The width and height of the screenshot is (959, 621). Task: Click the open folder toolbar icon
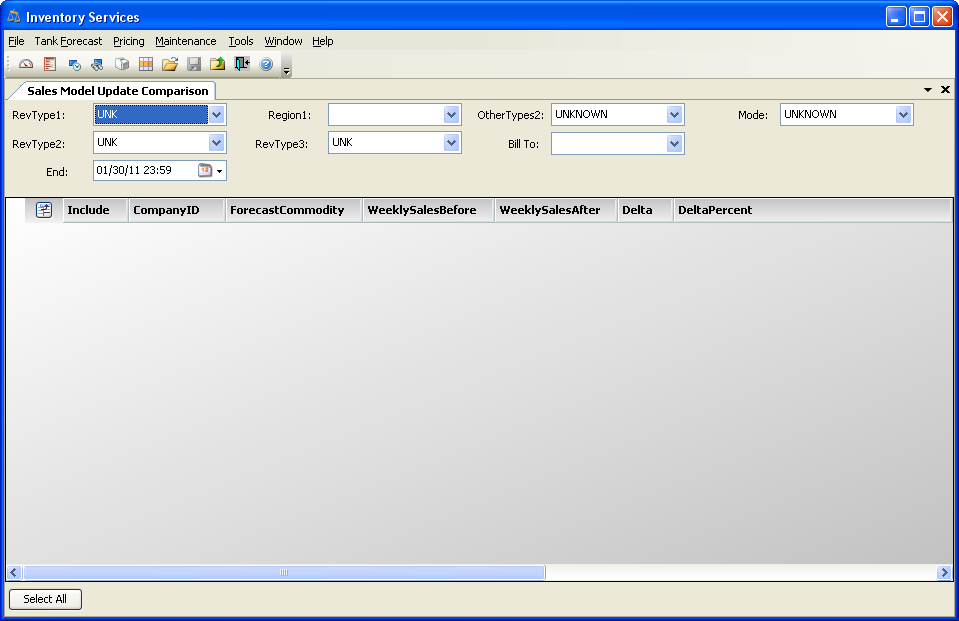tap(170, 64)
